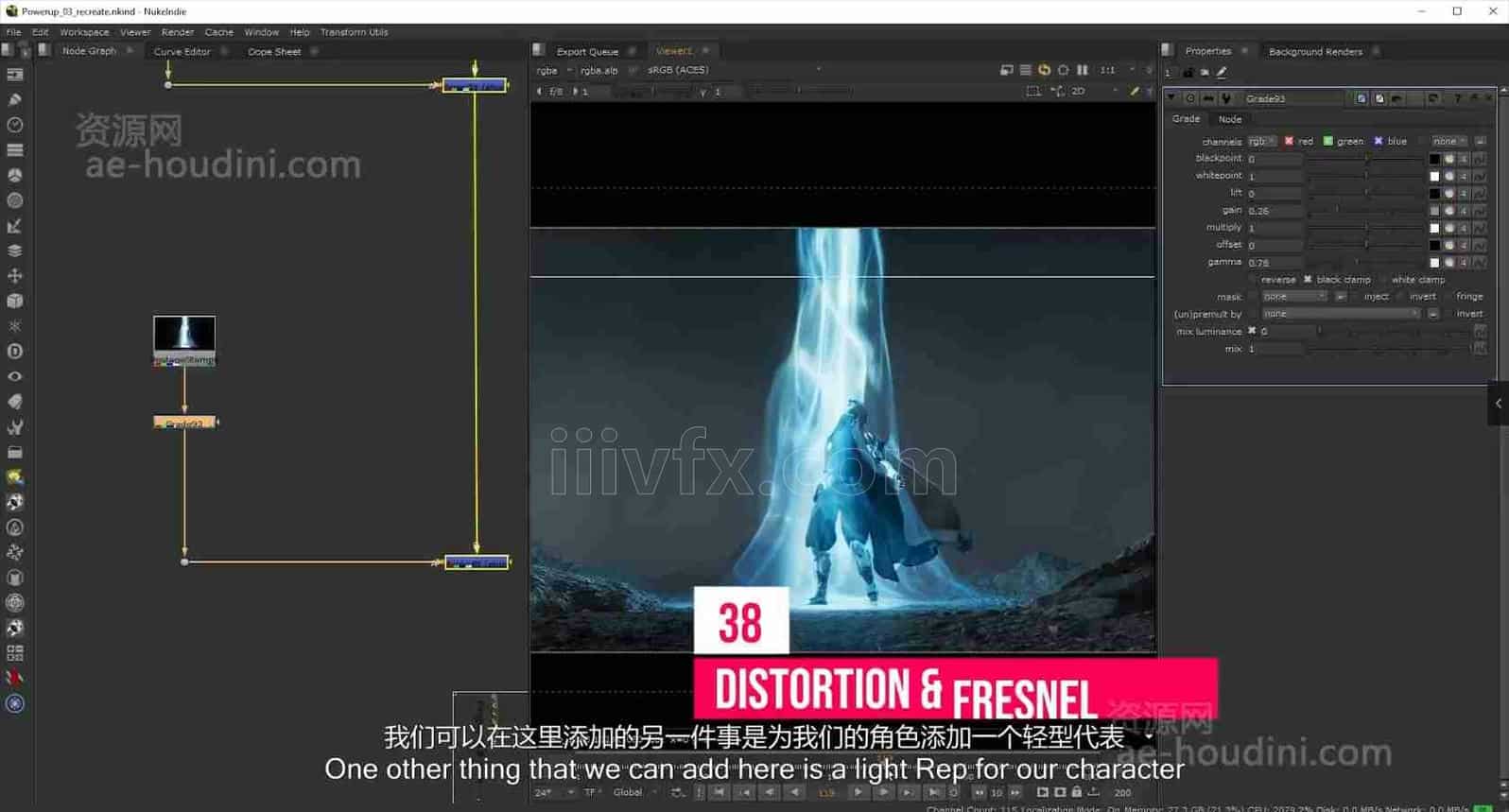Screen dimensions: 1509x812
Task: Toggle the viewer ROI region icon
Action: [1033, 92]
